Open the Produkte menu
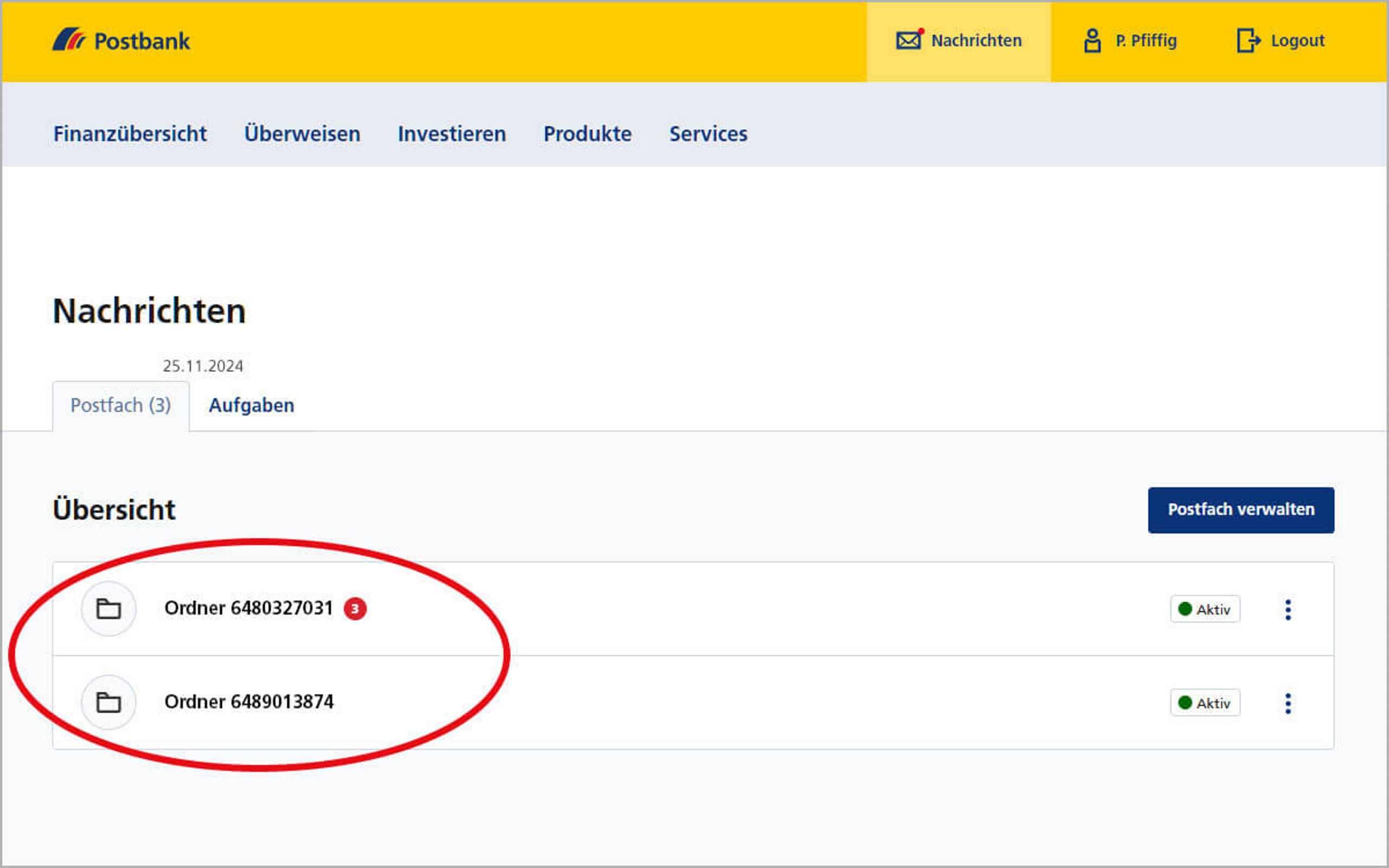Viewport: 1389px width, 868px height. (587, 134)
